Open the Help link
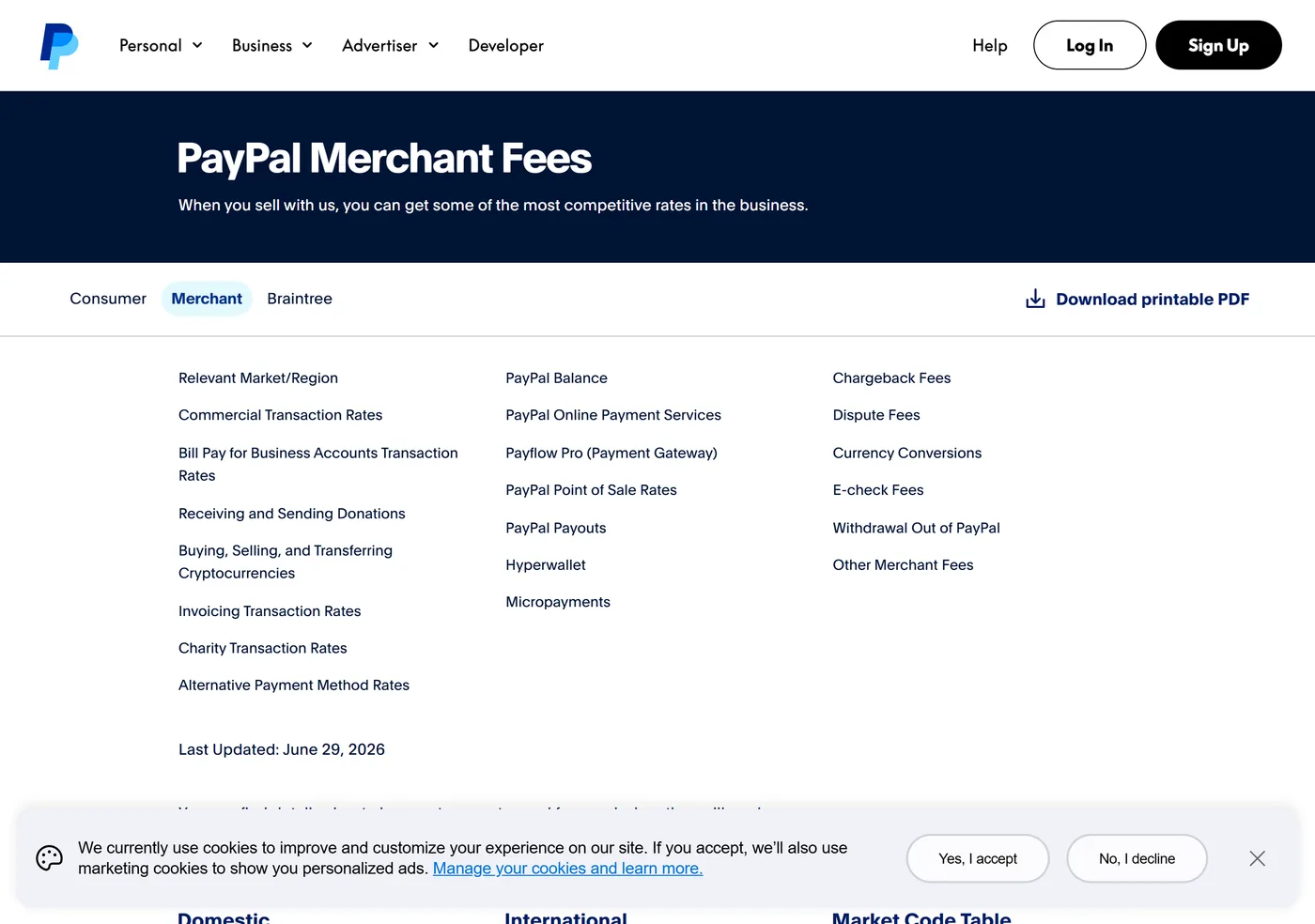 pyautogui.click(x=989, y=45)
